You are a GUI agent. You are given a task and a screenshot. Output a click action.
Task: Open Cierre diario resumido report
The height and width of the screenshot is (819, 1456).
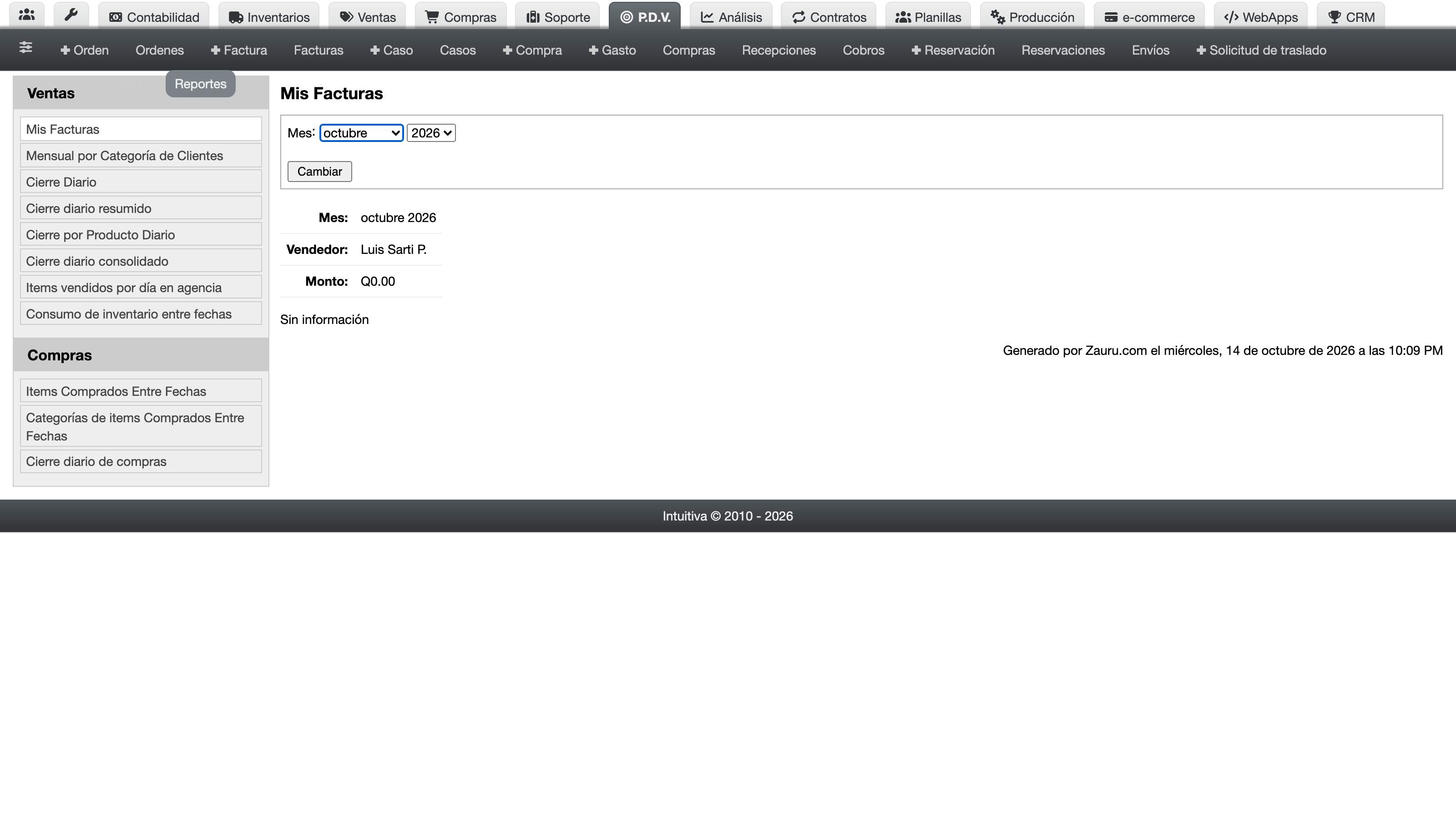(x=141, y=208)
